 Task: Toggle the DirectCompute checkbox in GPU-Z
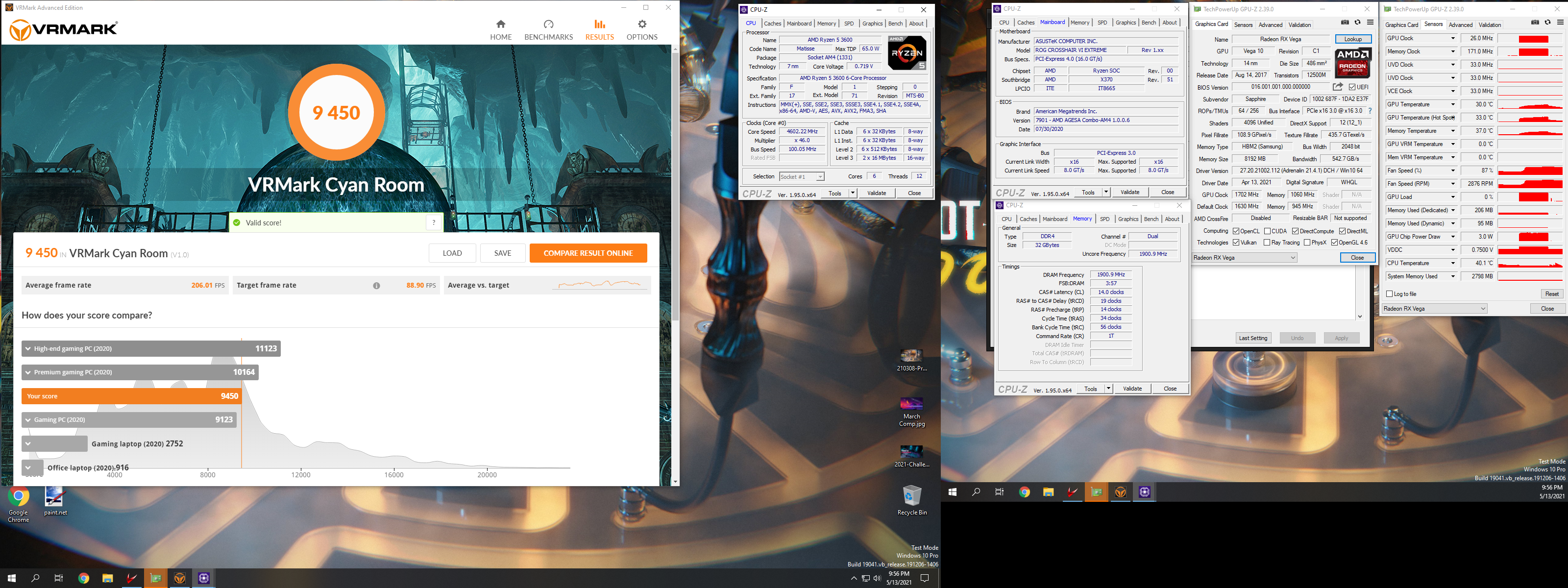coord(1295,231)
